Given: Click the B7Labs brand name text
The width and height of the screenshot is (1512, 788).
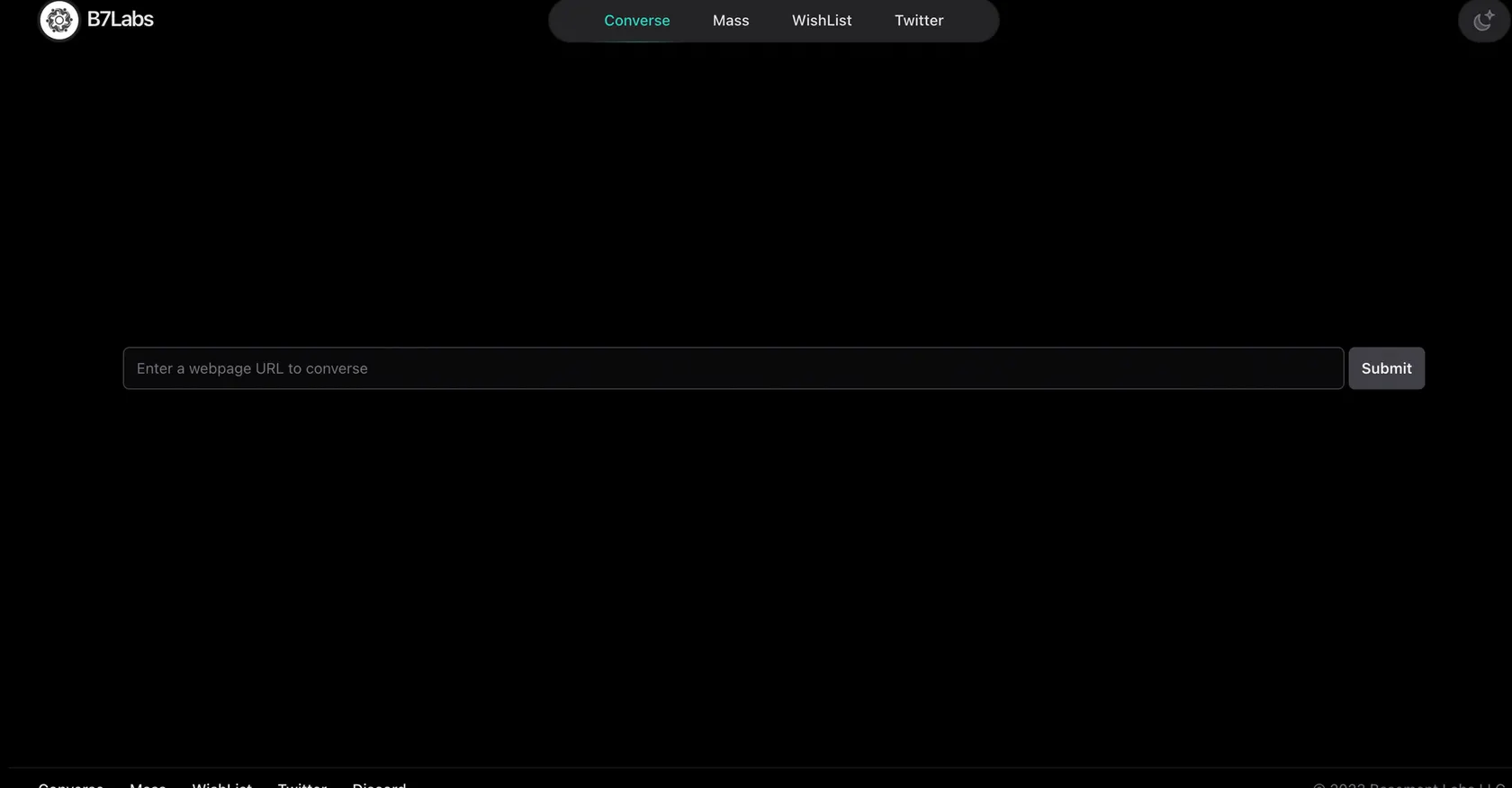Looking at the screenshot, I should (120, 20).
